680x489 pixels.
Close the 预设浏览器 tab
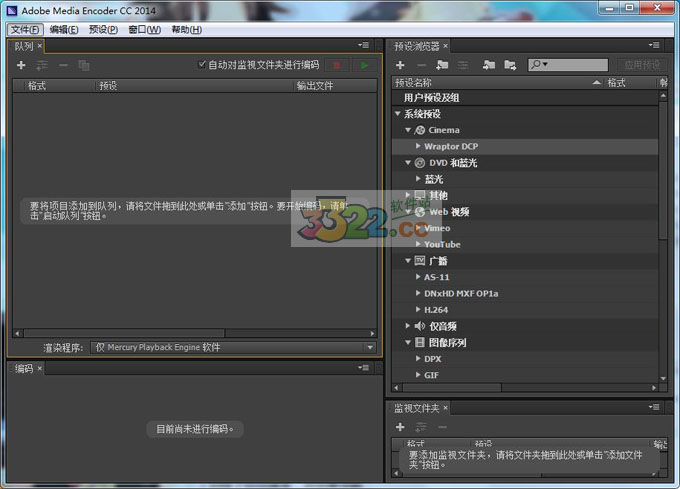click(x=446, y=46)
